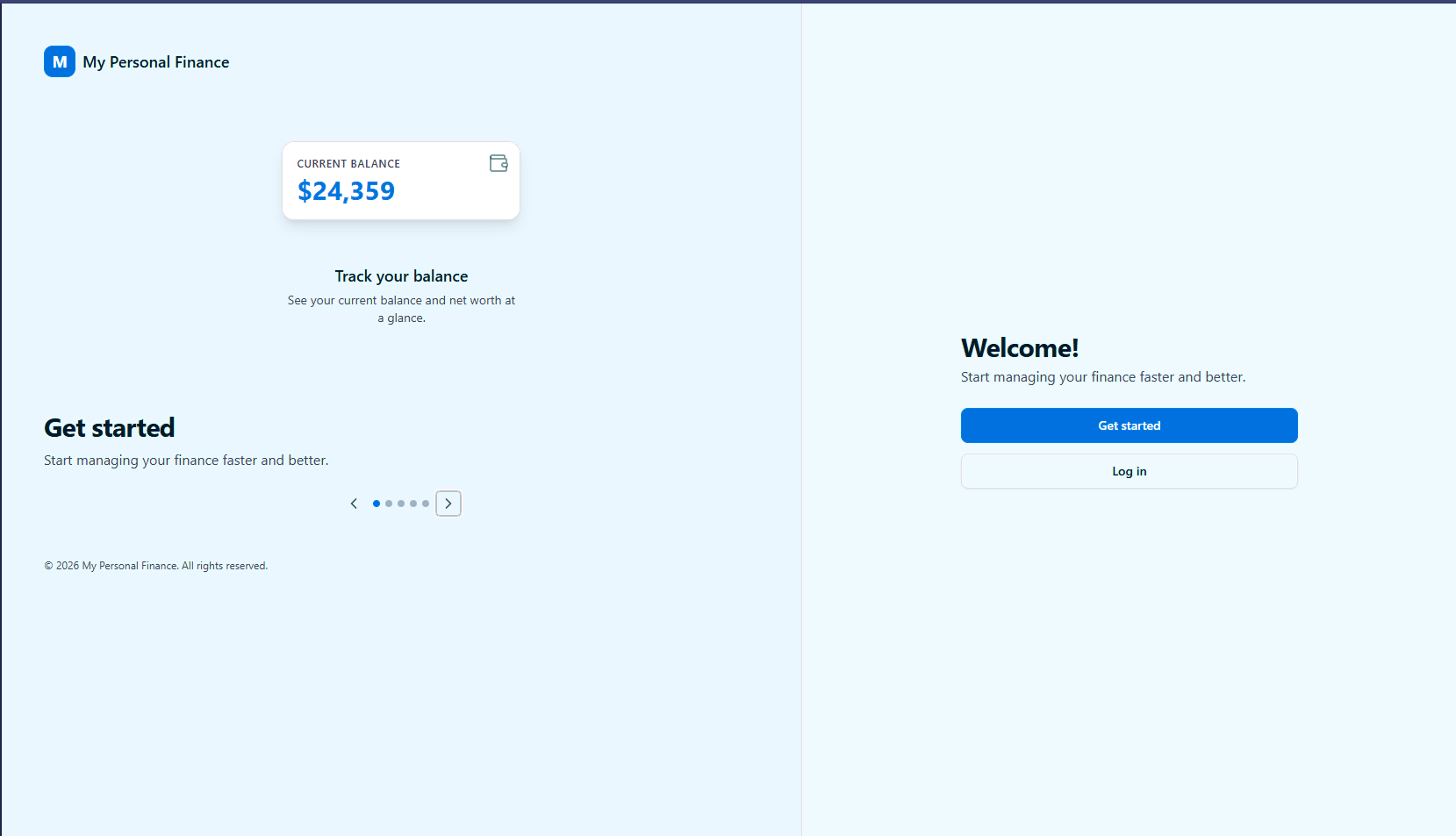Advance to the next carousel slide
The height and width of the screenshot is (836, 1456).
[x=448, y=504]
